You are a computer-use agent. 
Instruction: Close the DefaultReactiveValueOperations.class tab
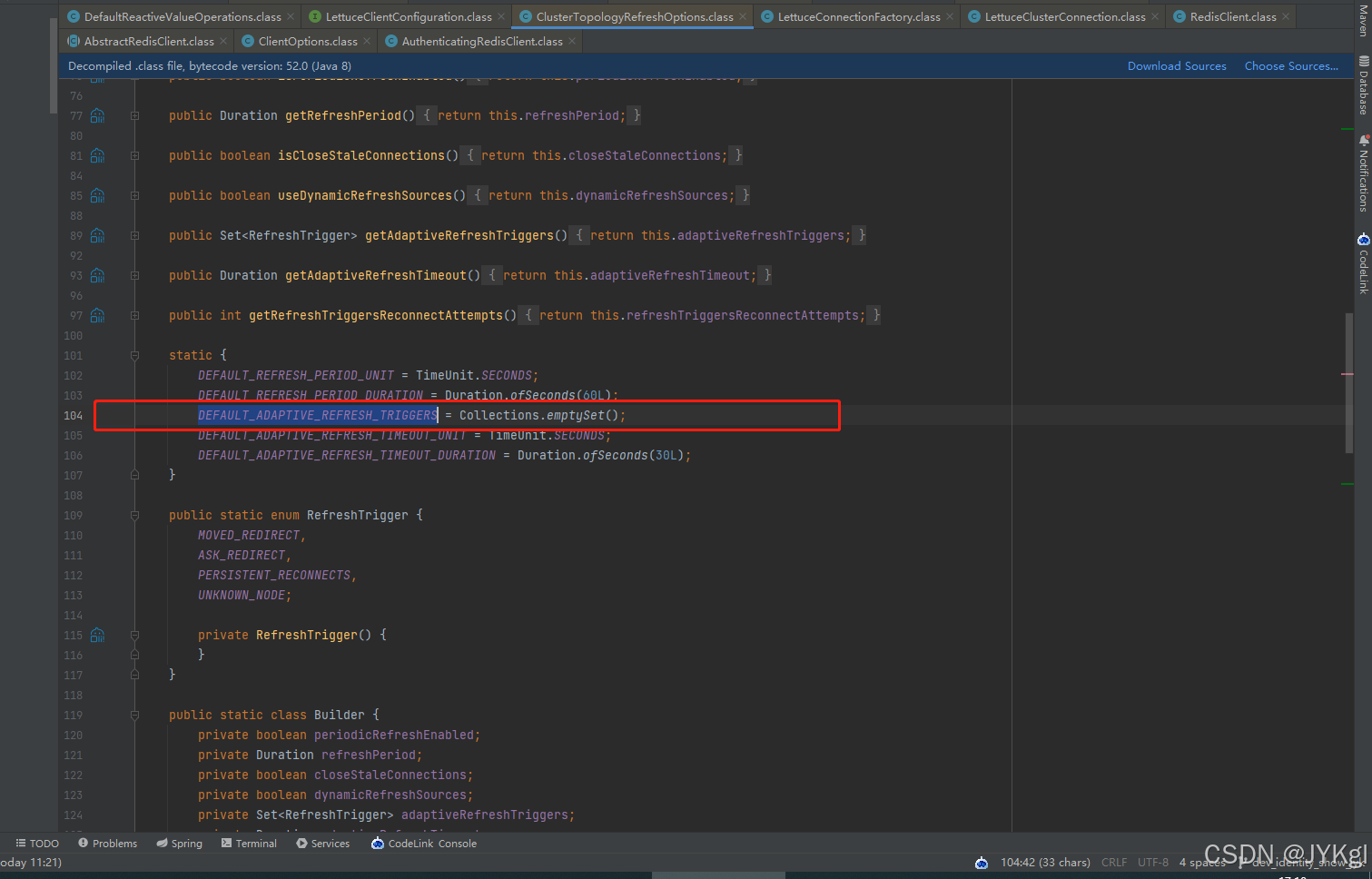click(x=291, y=16)
